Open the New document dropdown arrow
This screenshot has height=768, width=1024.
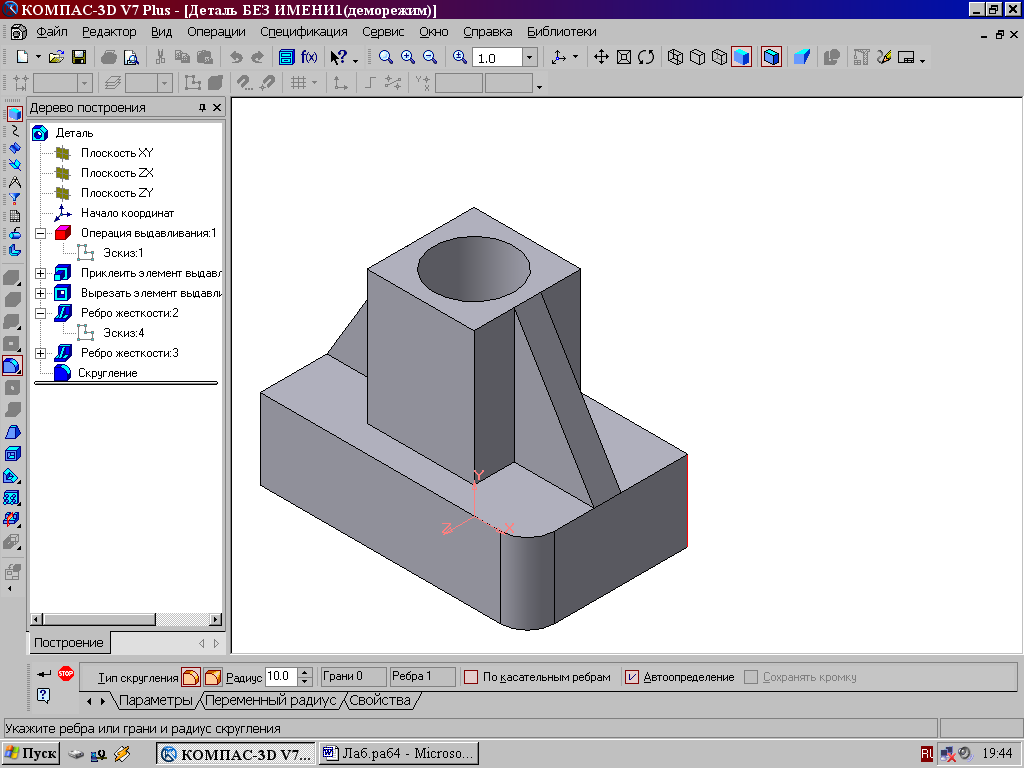coord(38,57)
